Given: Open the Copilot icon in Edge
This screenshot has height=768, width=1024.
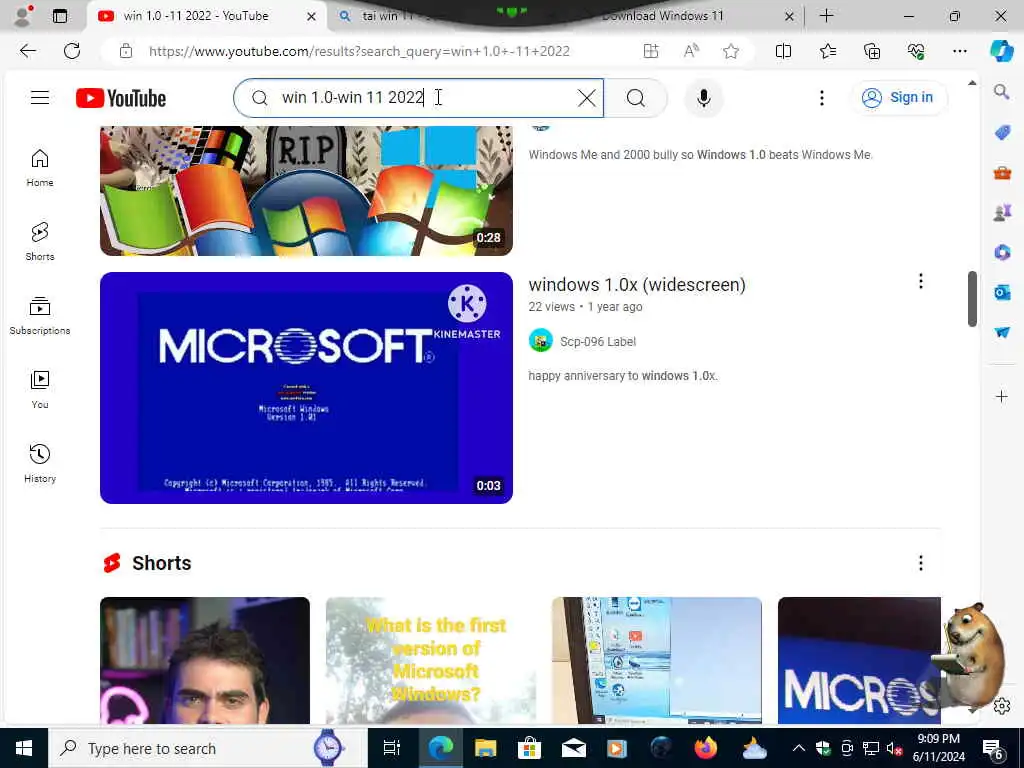Looking at the screenshot, I should [x=1001, y=51].
